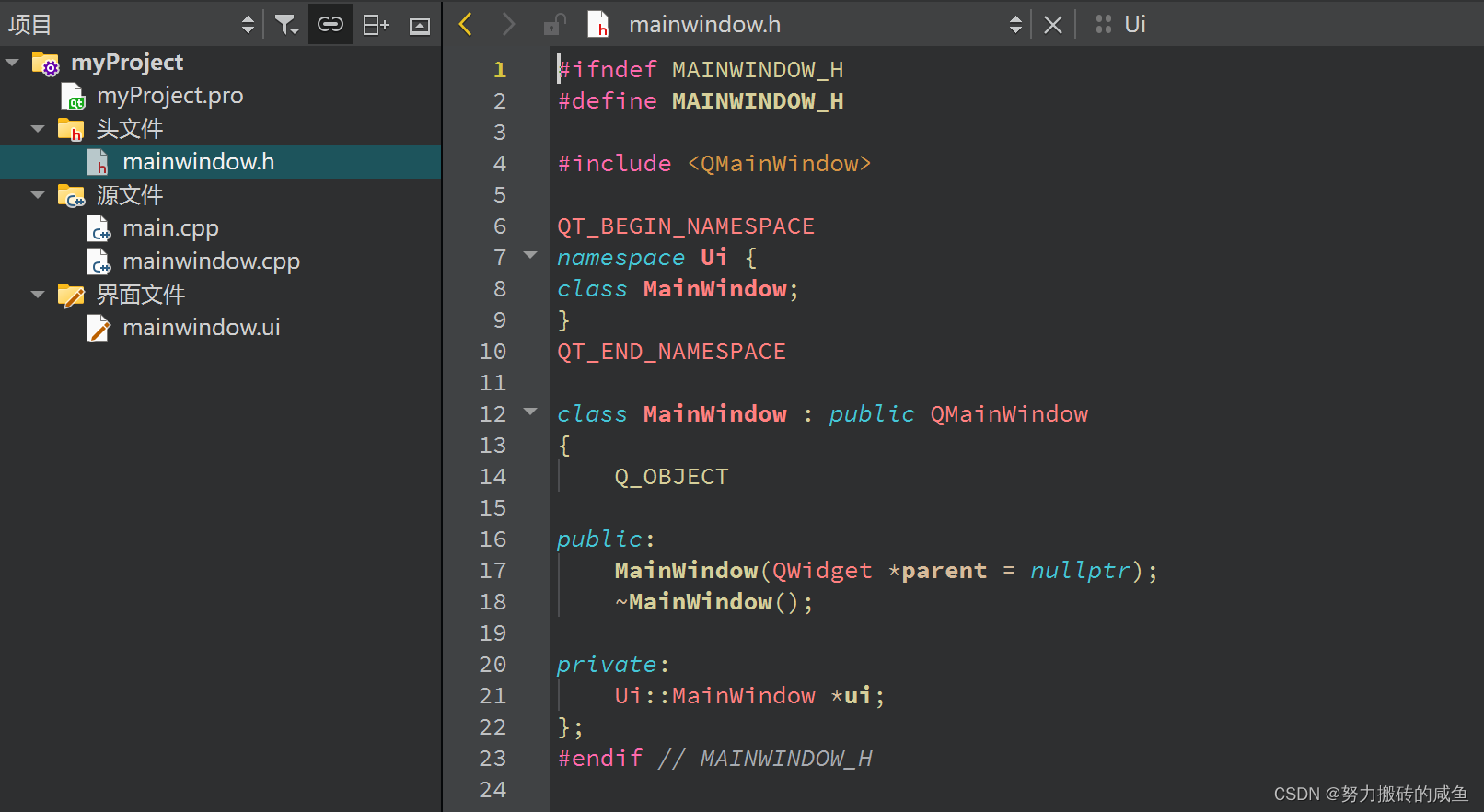The image size is (1484, 812).
Task: Click the #endif directive on line 23
Action: (x=600, y=759)
